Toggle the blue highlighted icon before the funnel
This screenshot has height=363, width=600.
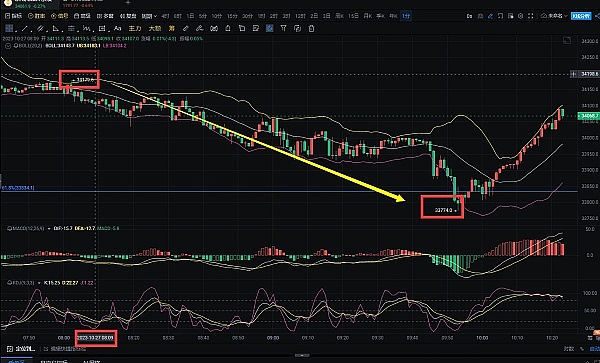(x=270, y=28)
